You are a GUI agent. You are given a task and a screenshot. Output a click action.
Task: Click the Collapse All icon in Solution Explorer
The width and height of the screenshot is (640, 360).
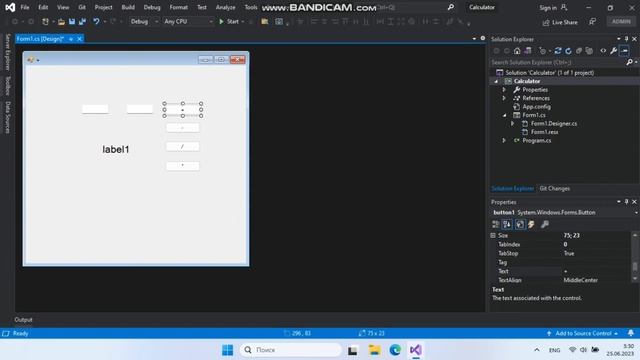coord(579,51)
